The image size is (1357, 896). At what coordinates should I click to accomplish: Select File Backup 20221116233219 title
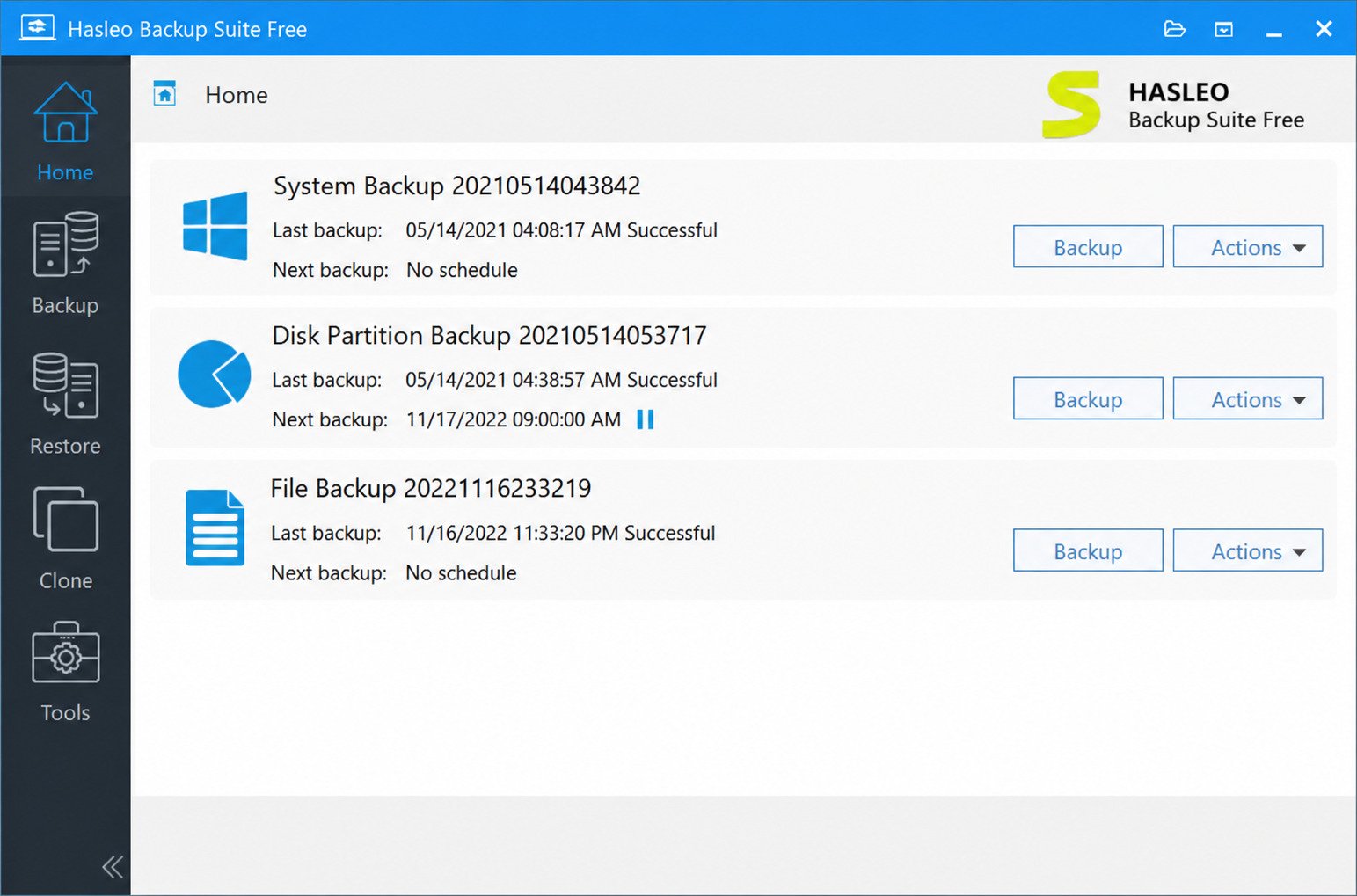pyautogui.click(x=431, y=489)
